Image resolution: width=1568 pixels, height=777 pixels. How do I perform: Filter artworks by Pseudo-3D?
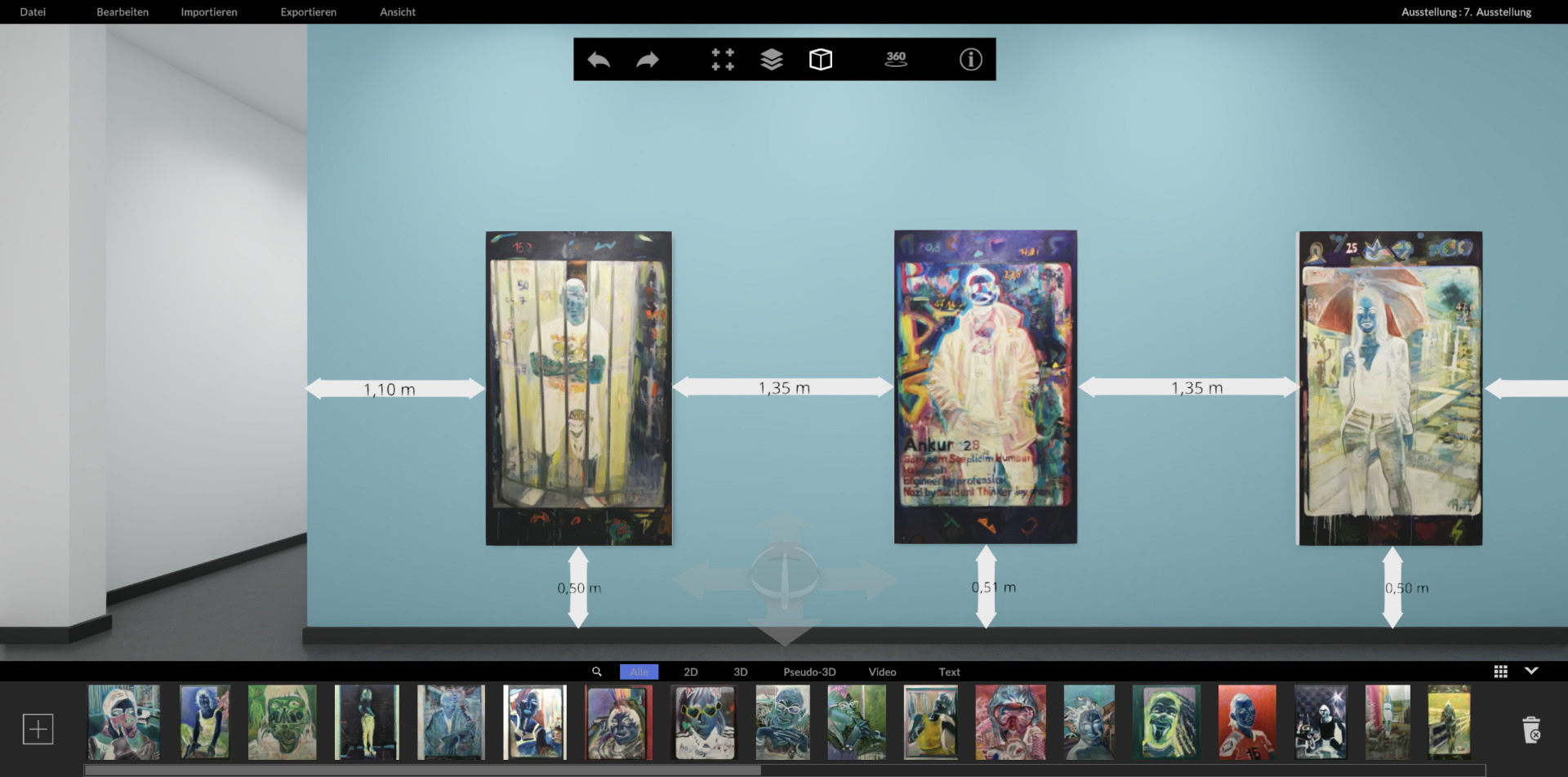click(x=809, y=672)
